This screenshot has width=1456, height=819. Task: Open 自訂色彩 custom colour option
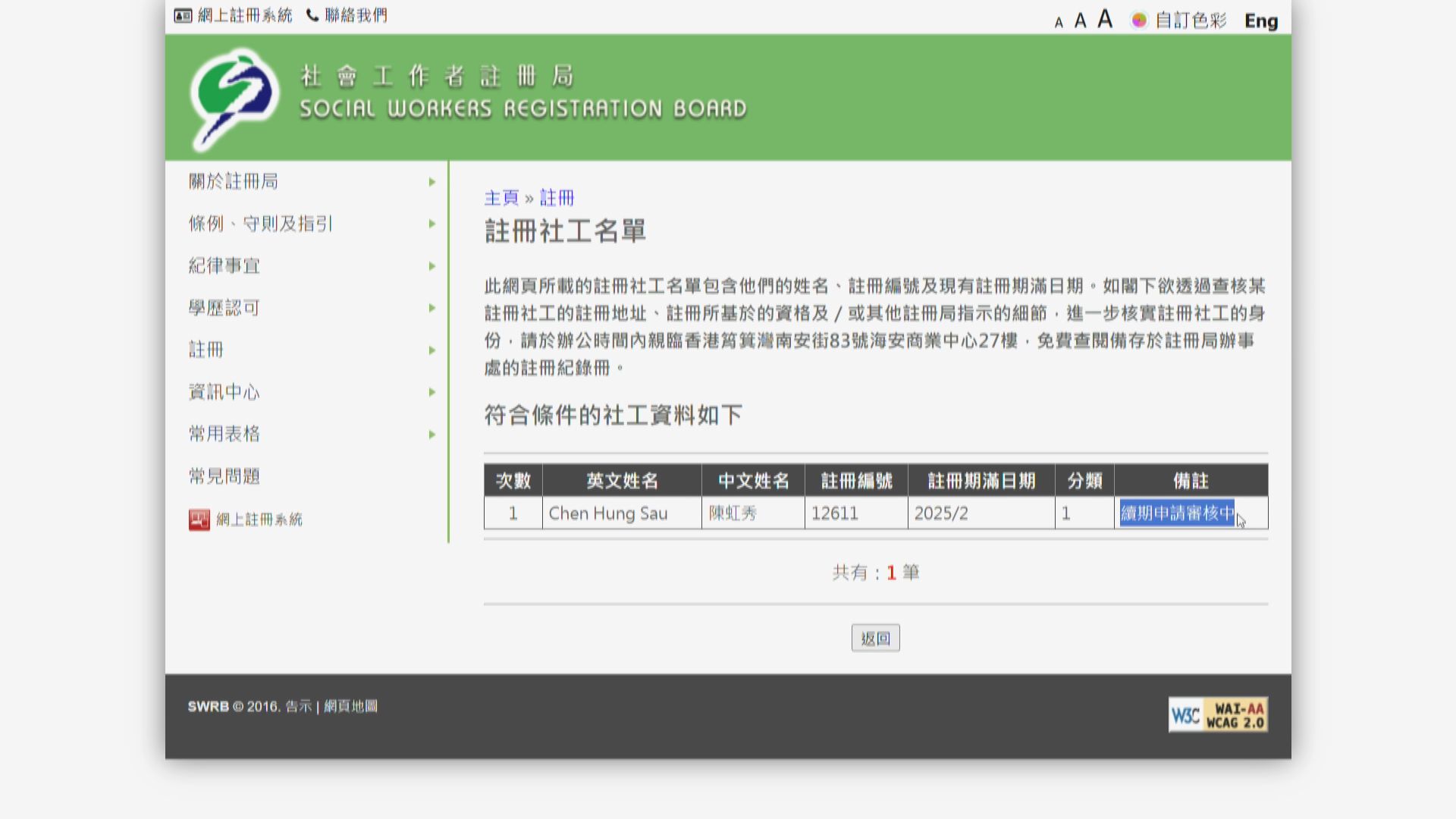tap(1191, 20)
